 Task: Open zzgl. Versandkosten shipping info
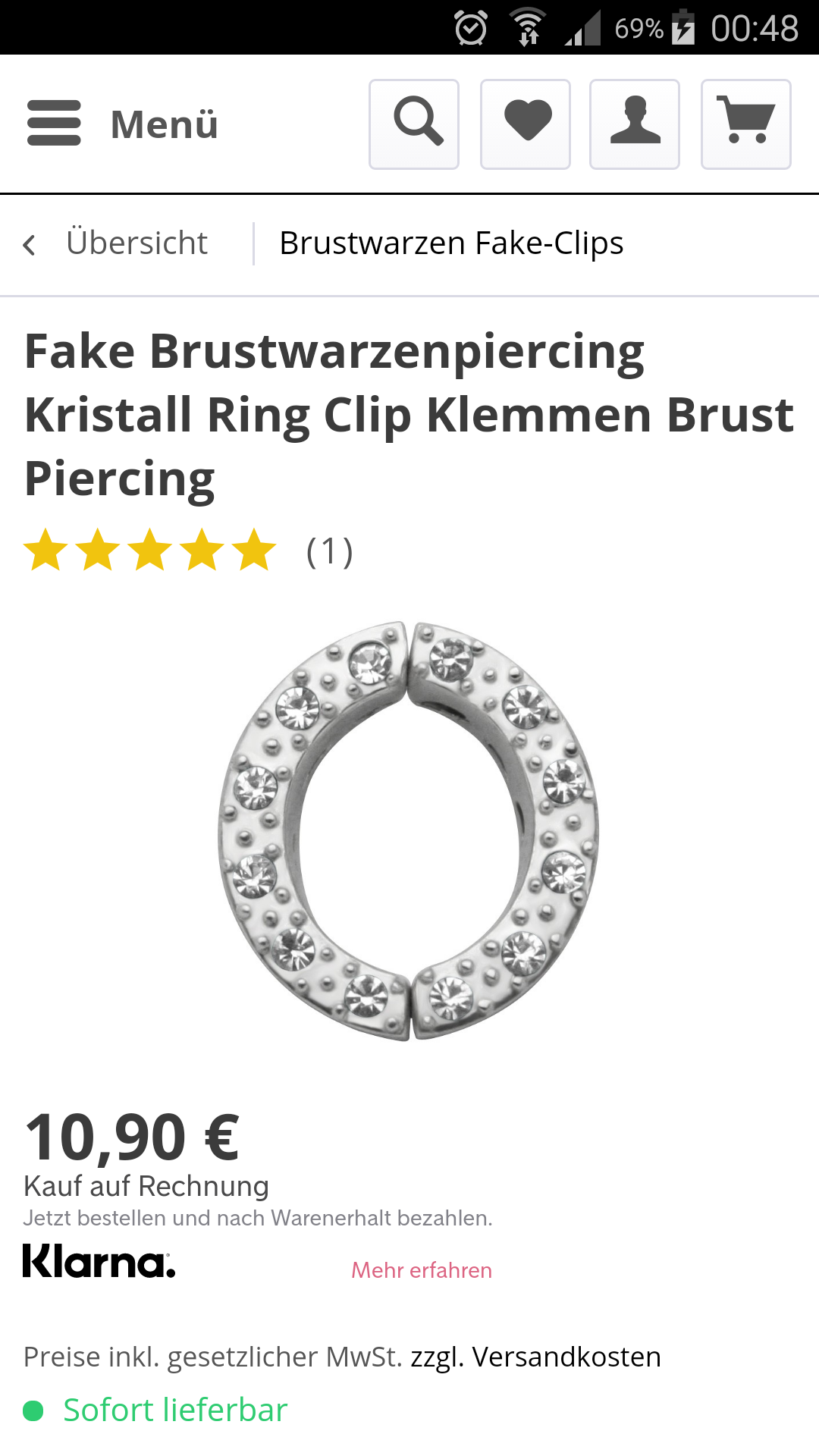(535, 1357)
